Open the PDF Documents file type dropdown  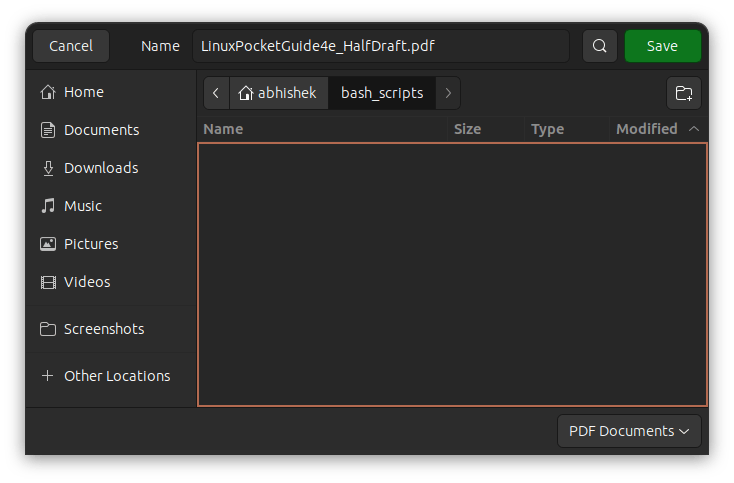pyautogui.click(x=629, y=431)
